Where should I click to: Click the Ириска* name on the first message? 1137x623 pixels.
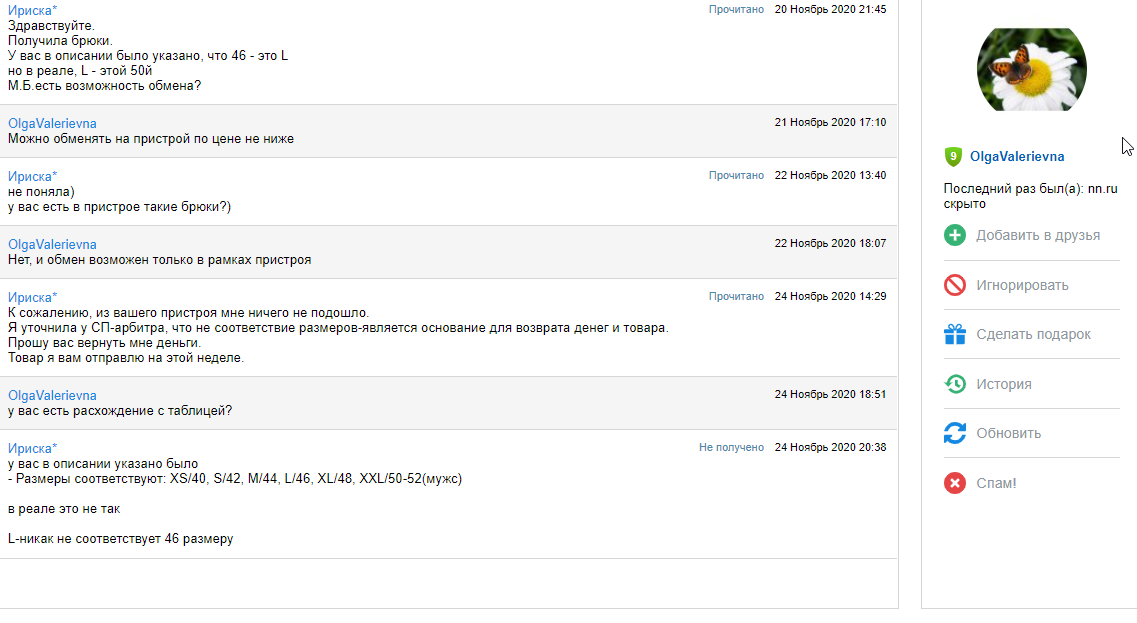coord(33,10)
